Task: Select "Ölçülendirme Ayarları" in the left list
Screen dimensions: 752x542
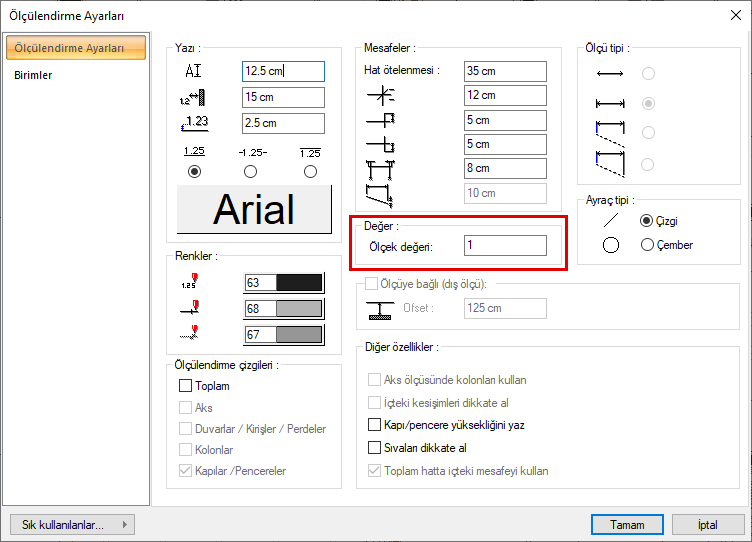Action: 69,48
